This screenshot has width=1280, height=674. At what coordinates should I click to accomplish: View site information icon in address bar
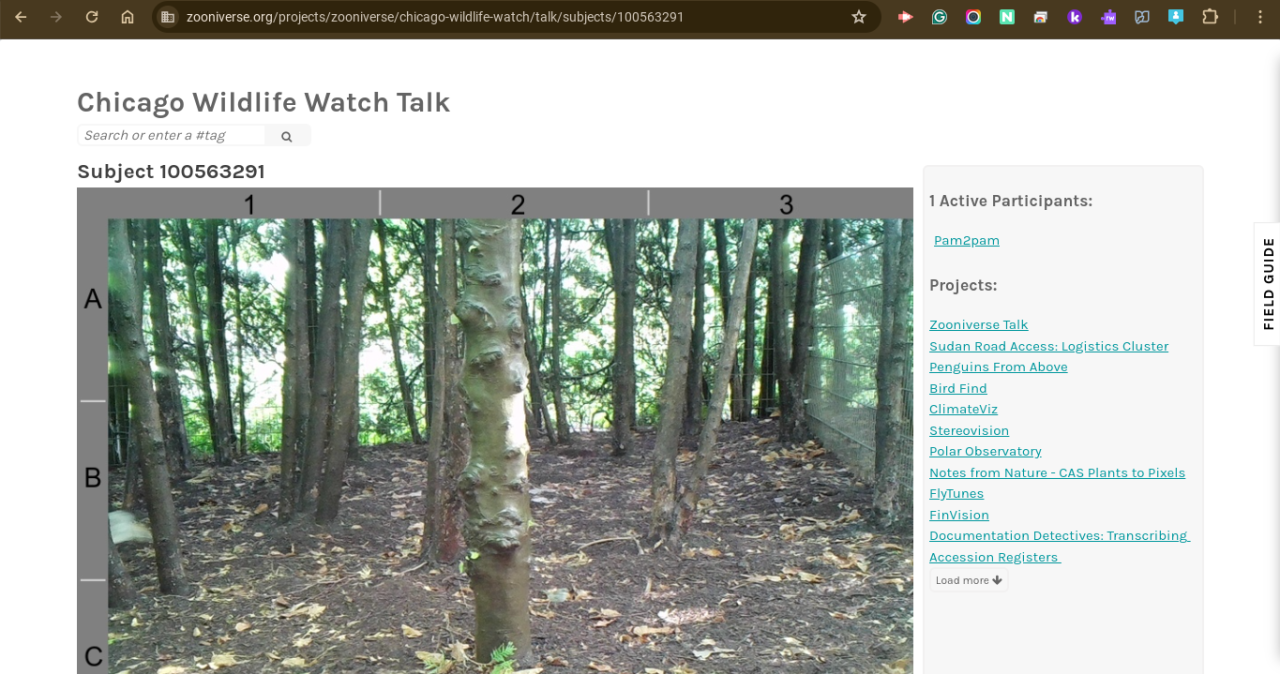(x=168, y=17)
